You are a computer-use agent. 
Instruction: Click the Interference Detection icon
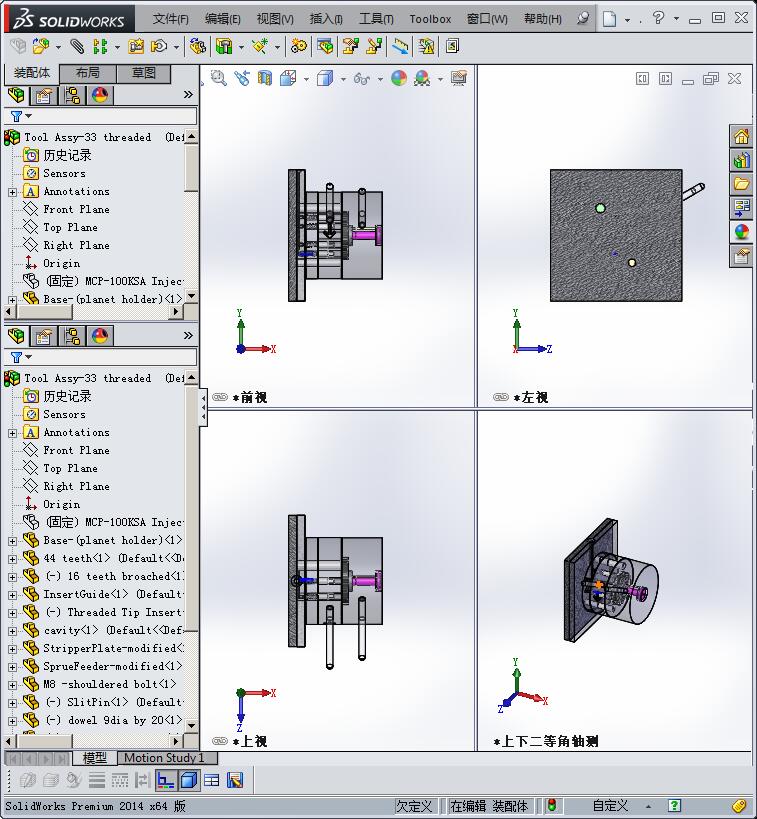pos(401,47)
